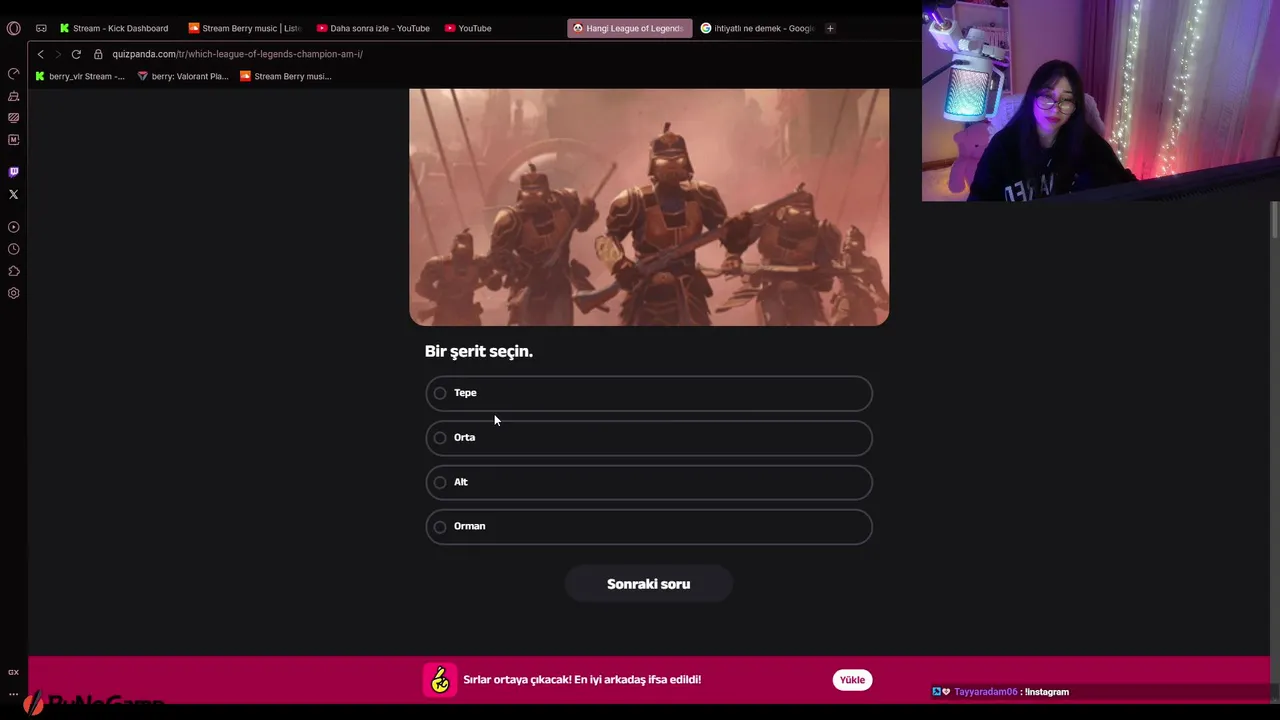
Task: Click the Tayyaradam06 chat username
Action: [985, 692]
